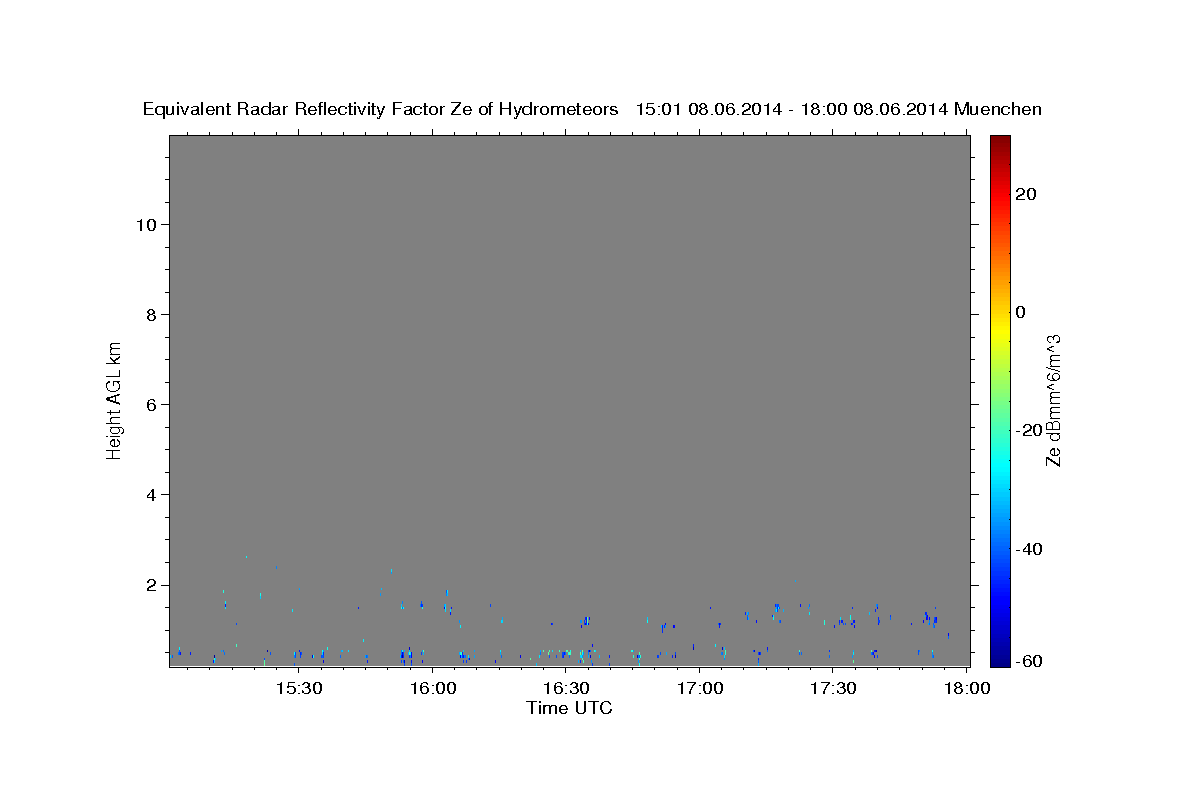Click the '16:00' time tick label
The image size is (1200, 800).
point(433,689)
